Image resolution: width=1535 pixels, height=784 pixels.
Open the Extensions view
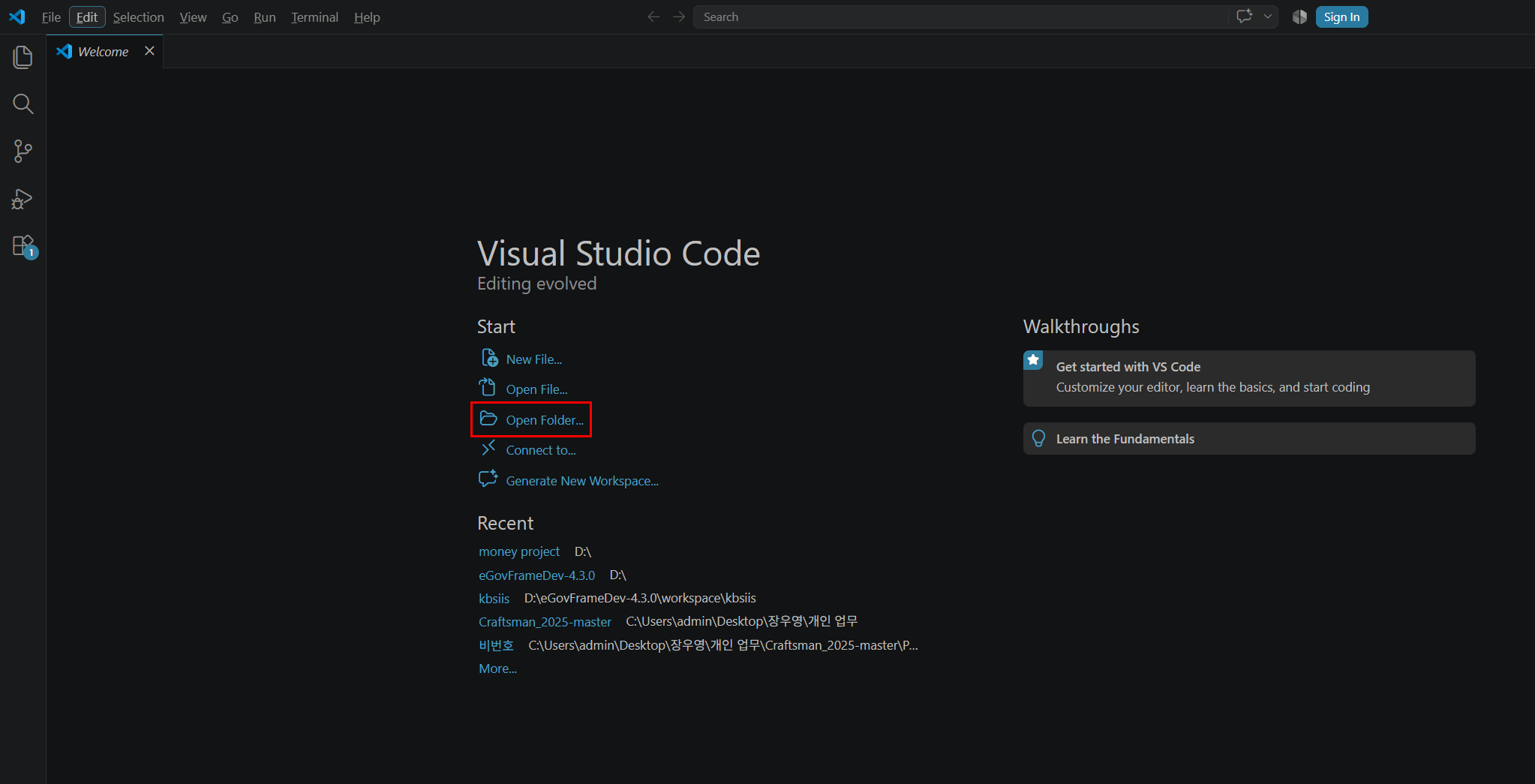pyautogui.click(x=23, y=246)
